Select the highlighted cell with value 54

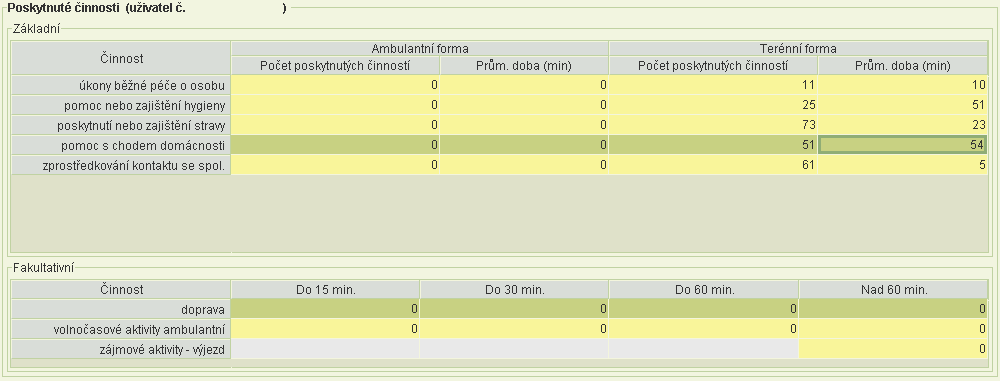(x=903, y=145)
